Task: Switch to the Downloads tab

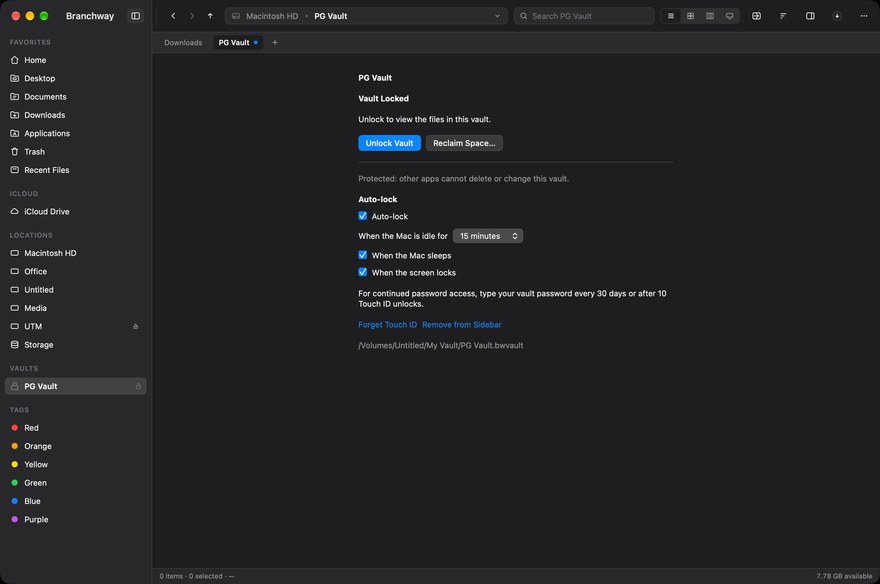Action: point(183,43)
